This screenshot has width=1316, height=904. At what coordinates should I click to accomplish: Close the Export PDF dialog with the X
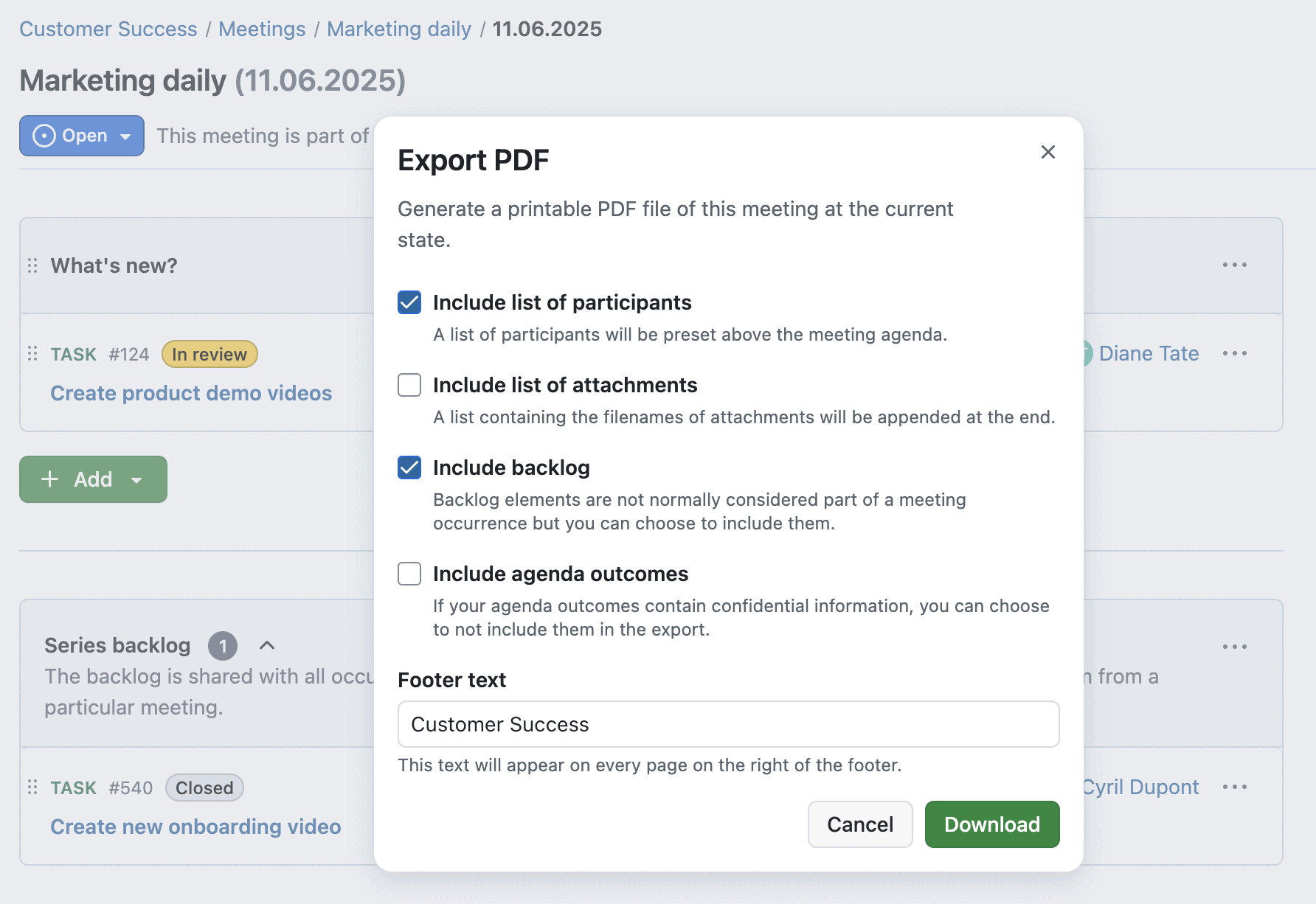1048,152
